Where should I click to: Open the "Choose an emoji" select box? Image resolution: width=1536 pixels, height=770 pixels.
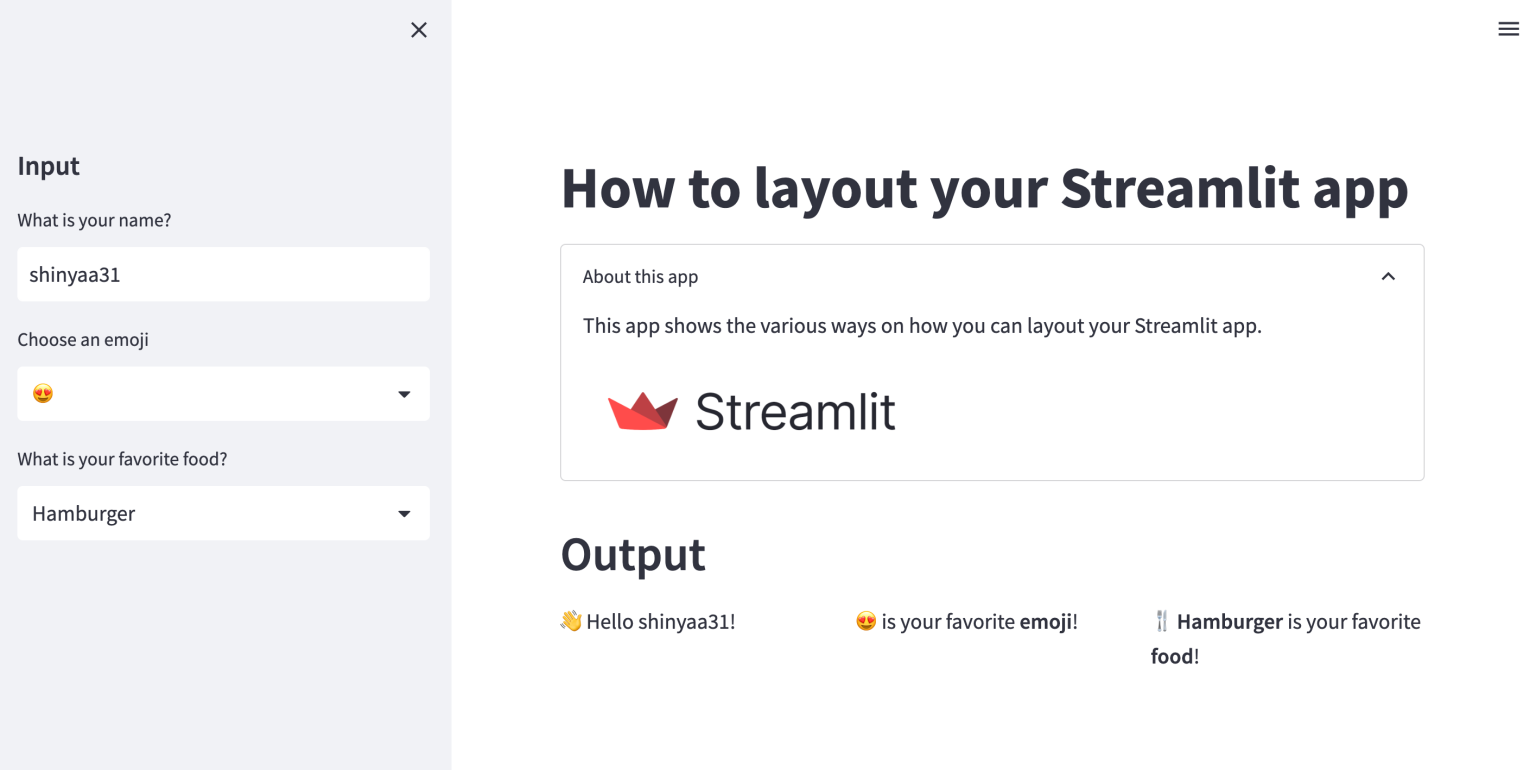[x=223, y=394]
